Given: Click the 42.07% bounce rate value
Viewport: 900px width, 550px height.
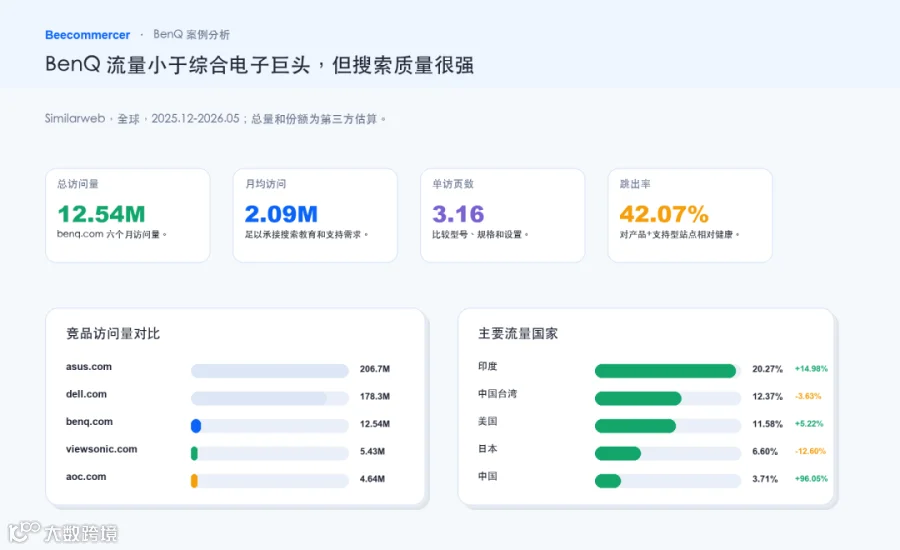Looking at the screenshot, I should click(664, 214).
